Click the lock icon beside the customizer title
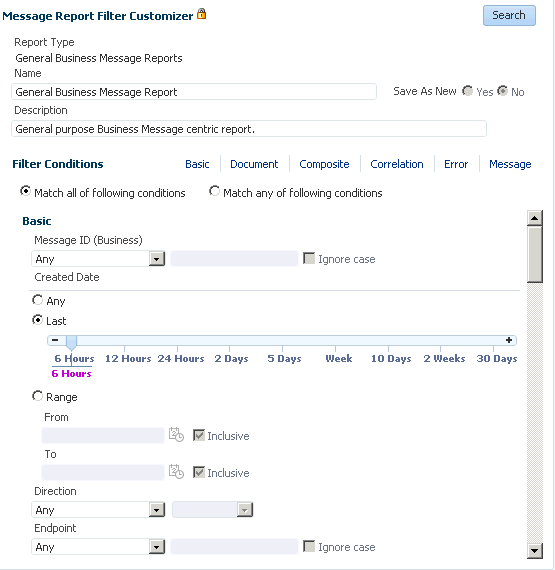The image size is (555, 570). point(201,14)
